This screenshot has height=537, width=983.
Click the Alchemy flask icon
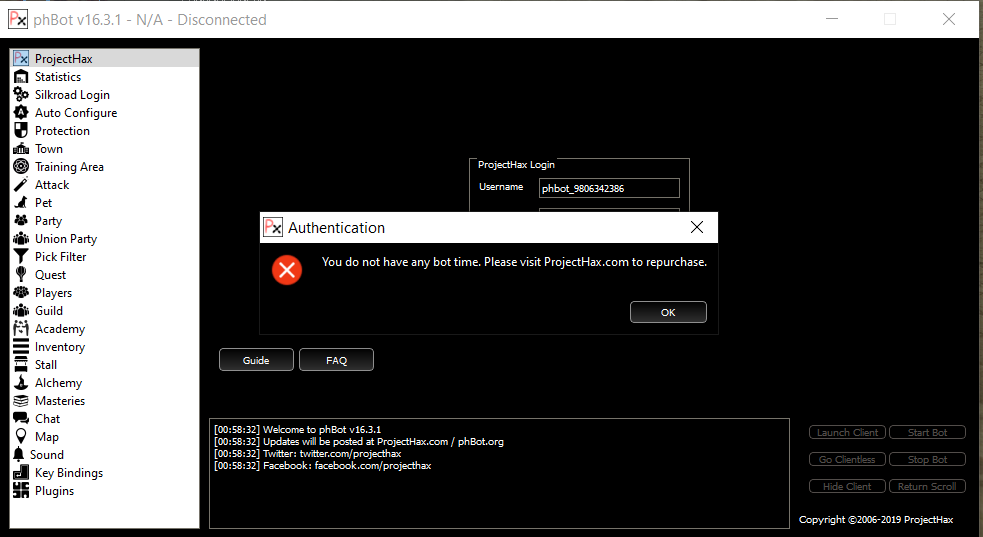[21, 383]
